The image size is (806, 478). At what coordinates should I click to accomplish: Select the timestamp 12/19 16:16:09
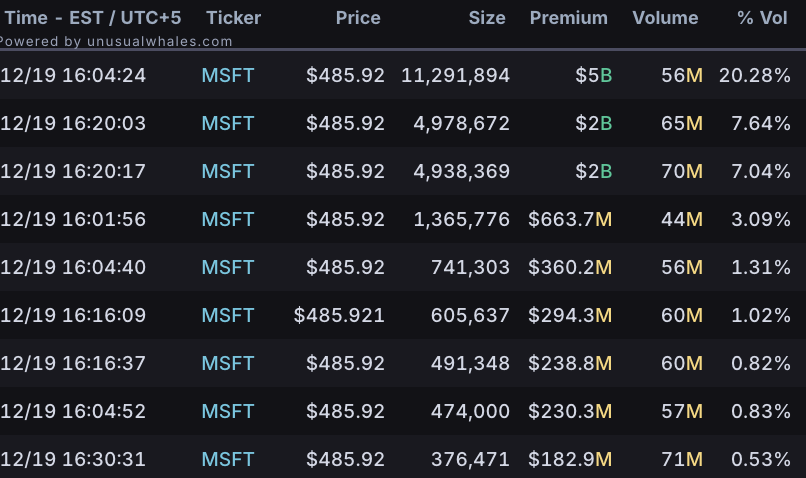click(x=73, y=315)
